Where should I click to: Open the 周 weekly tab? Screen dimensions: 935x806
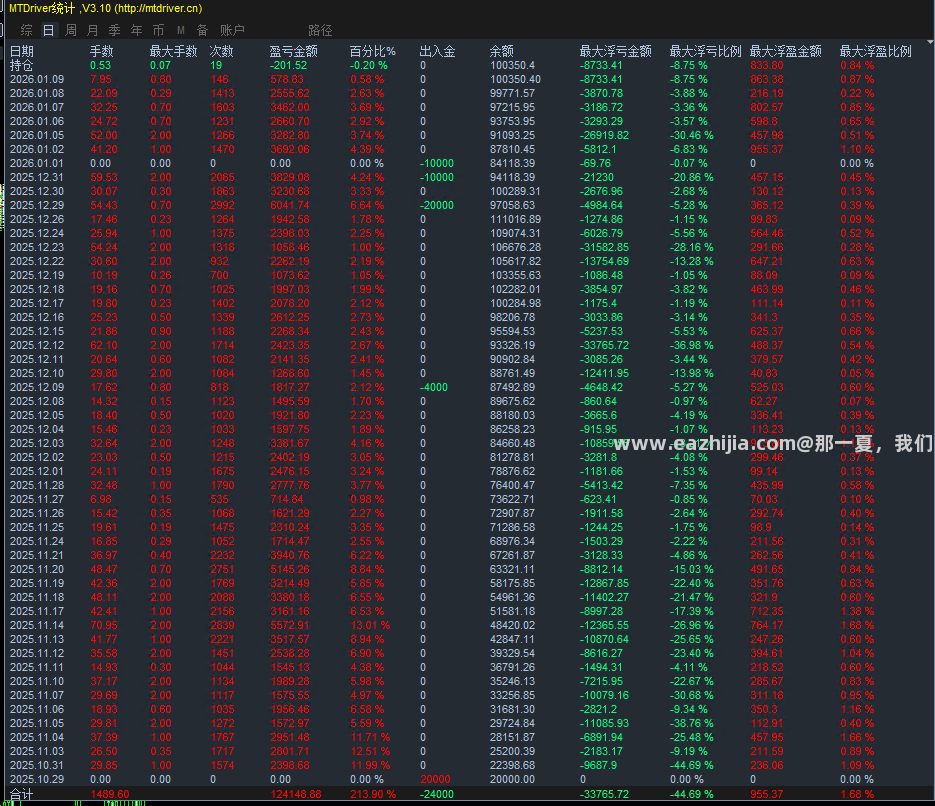(70, 30)
